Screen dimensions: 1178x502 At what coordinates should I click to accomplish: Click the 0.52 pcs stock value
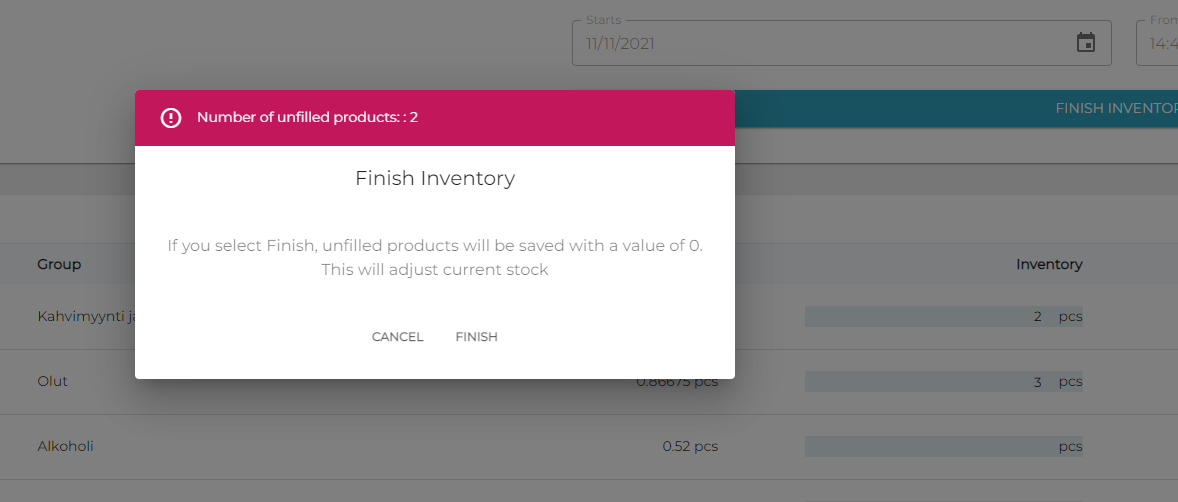tap(690, 447)
